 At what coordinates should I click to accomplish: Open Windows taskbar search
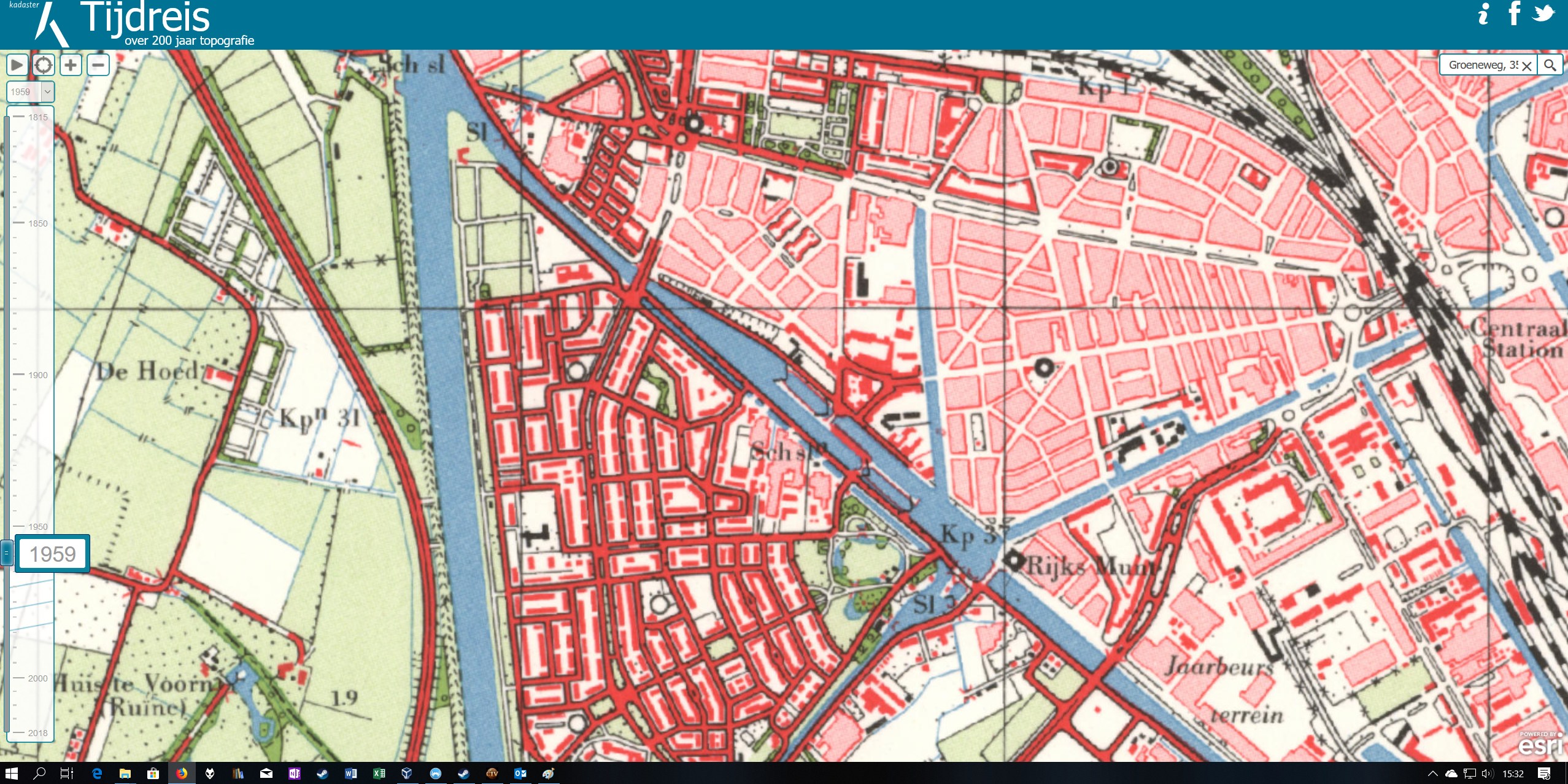[39, 773]
